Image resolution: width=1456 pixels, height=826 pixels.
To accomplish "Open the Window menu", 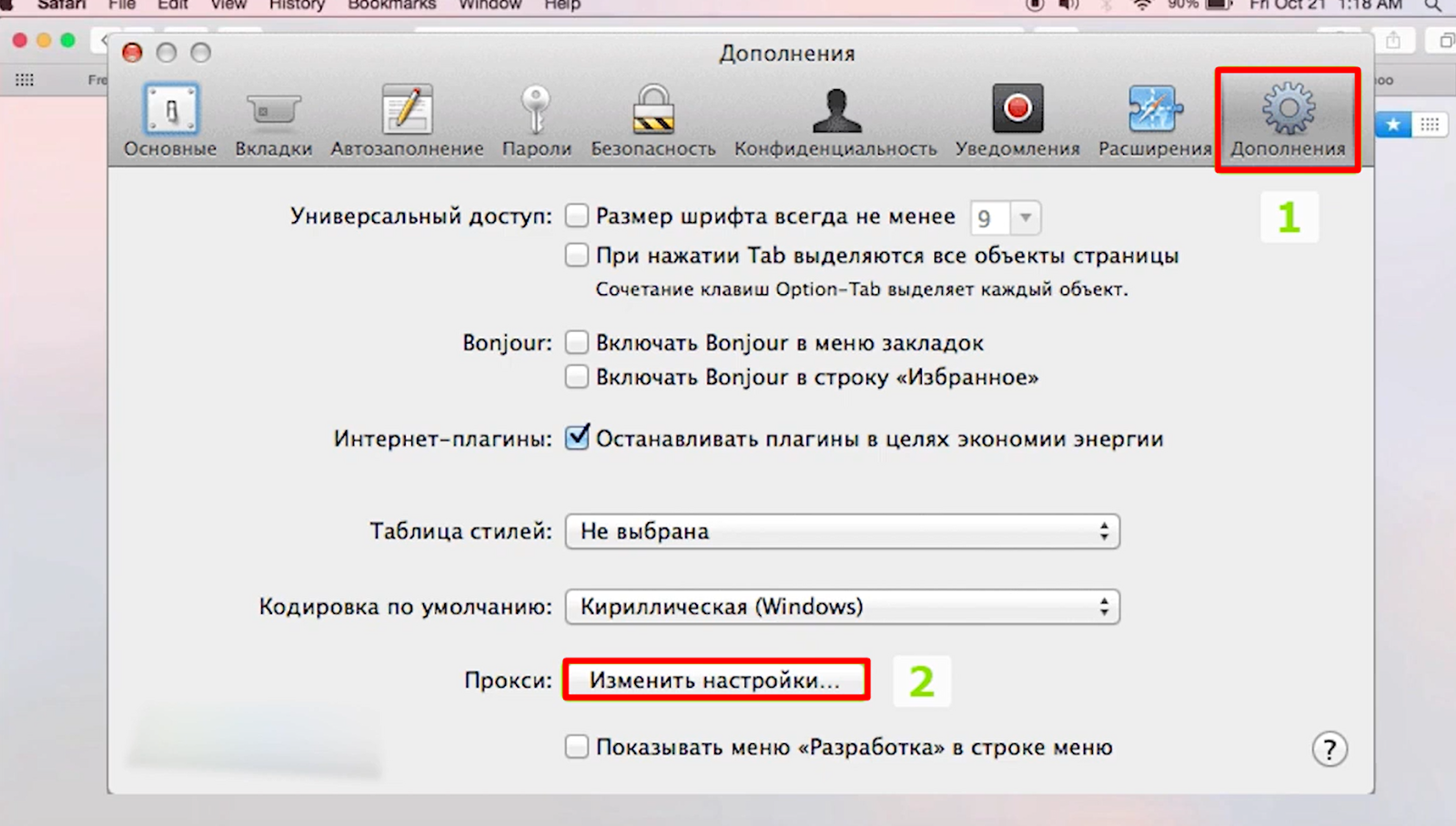I will coord(490,5).
